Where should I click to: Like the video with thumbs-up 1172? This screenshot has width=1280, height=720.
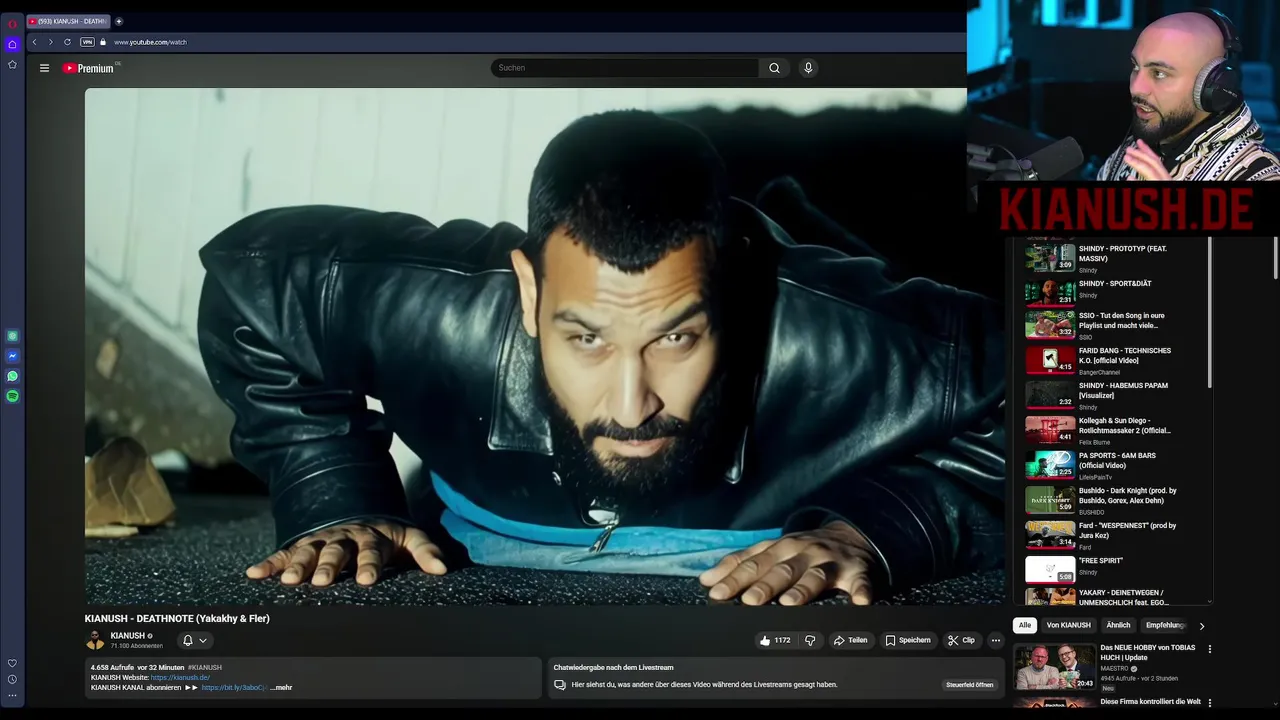(775, 640)
